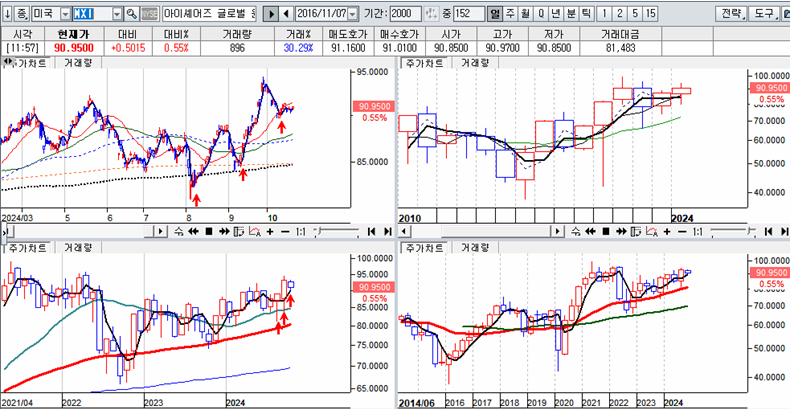791x409 pixels.
Task: Click the chart line indicator icon under the 2024/03 chart
Action: pos(255,231)
